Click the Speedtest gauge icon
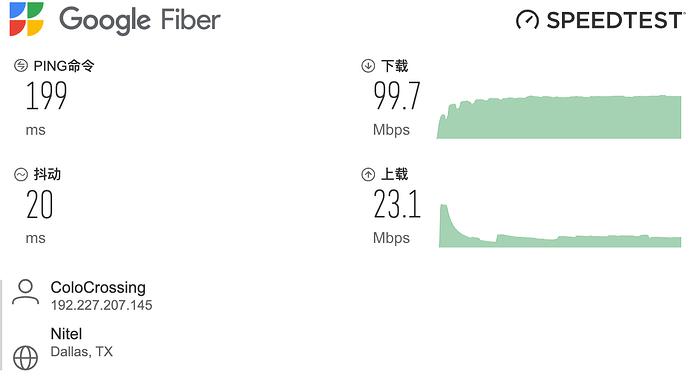 coord(527,20)
